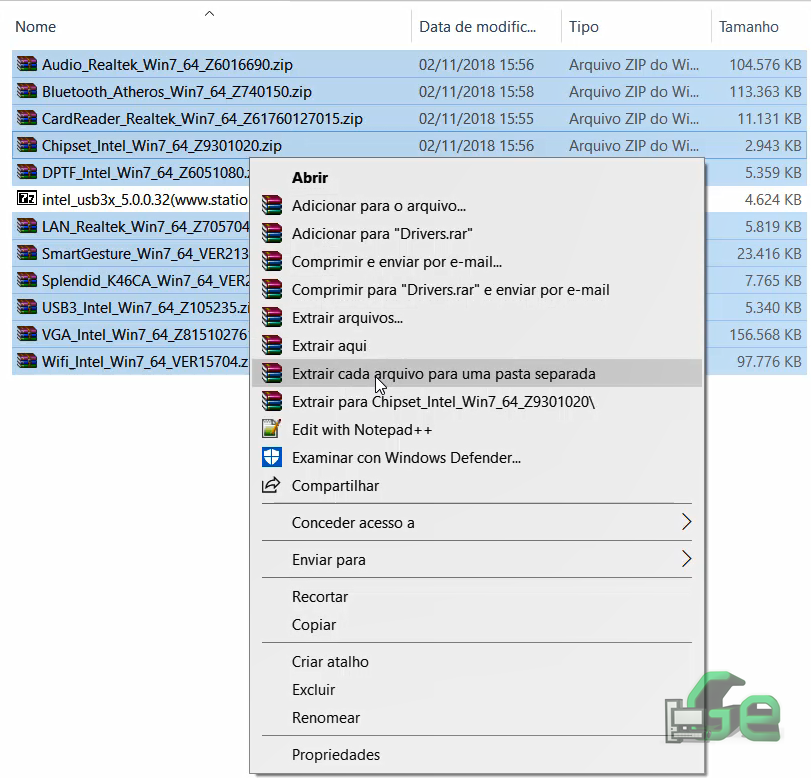
Task: Click WinRAR icon beside 'Adicionar para "Drivers.rar"'
Action: point(272,233)
